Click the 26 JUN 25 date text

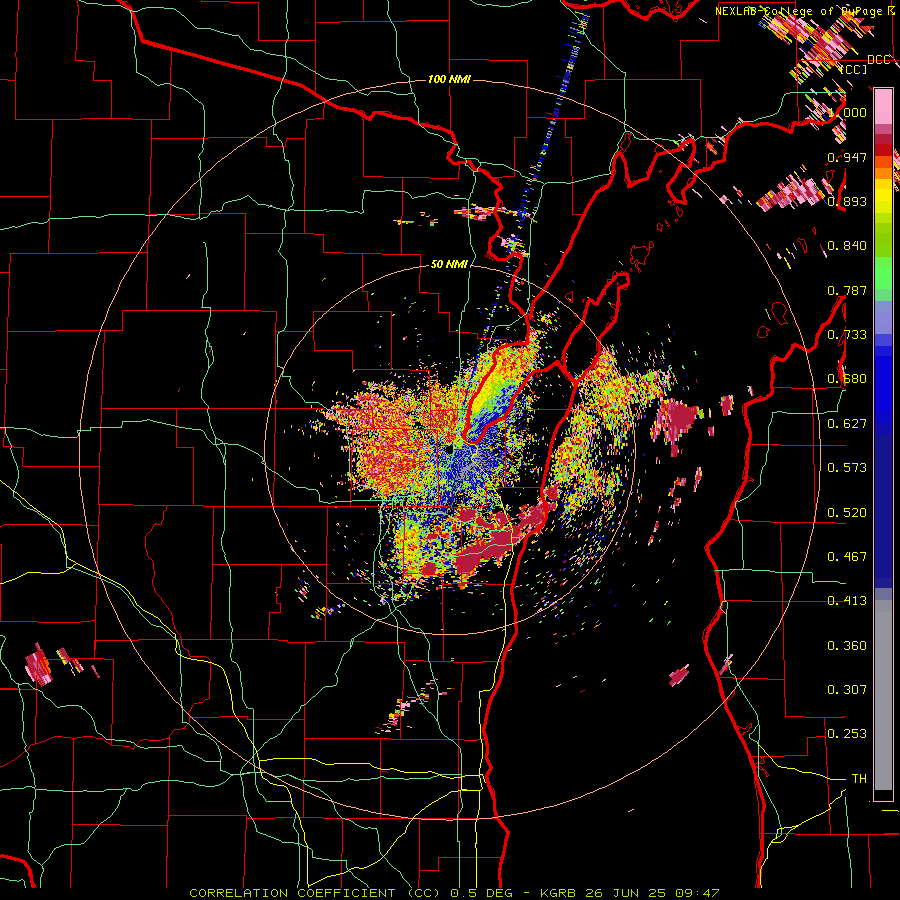[626, 893]
